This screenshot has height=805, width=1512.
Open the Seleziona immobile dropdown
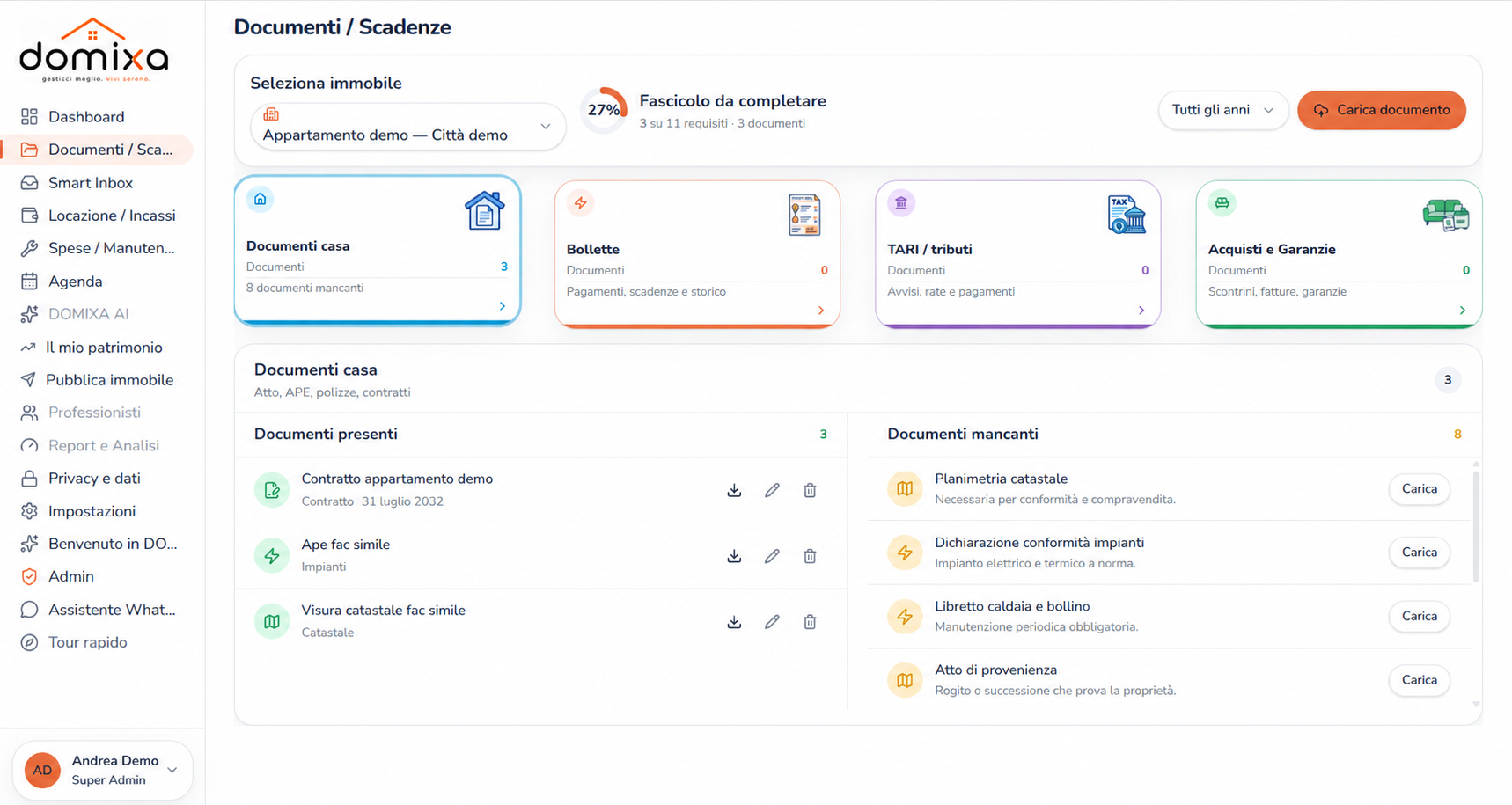click(408, 127)
